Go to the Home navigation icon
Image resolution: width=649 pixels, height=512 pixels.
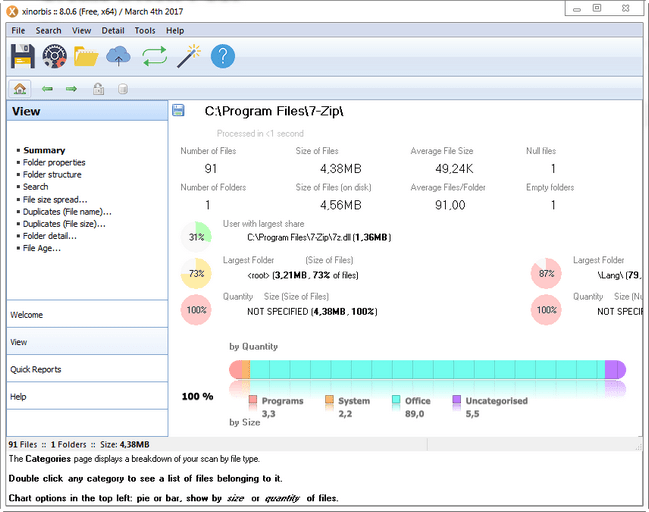tap(20, 89)
